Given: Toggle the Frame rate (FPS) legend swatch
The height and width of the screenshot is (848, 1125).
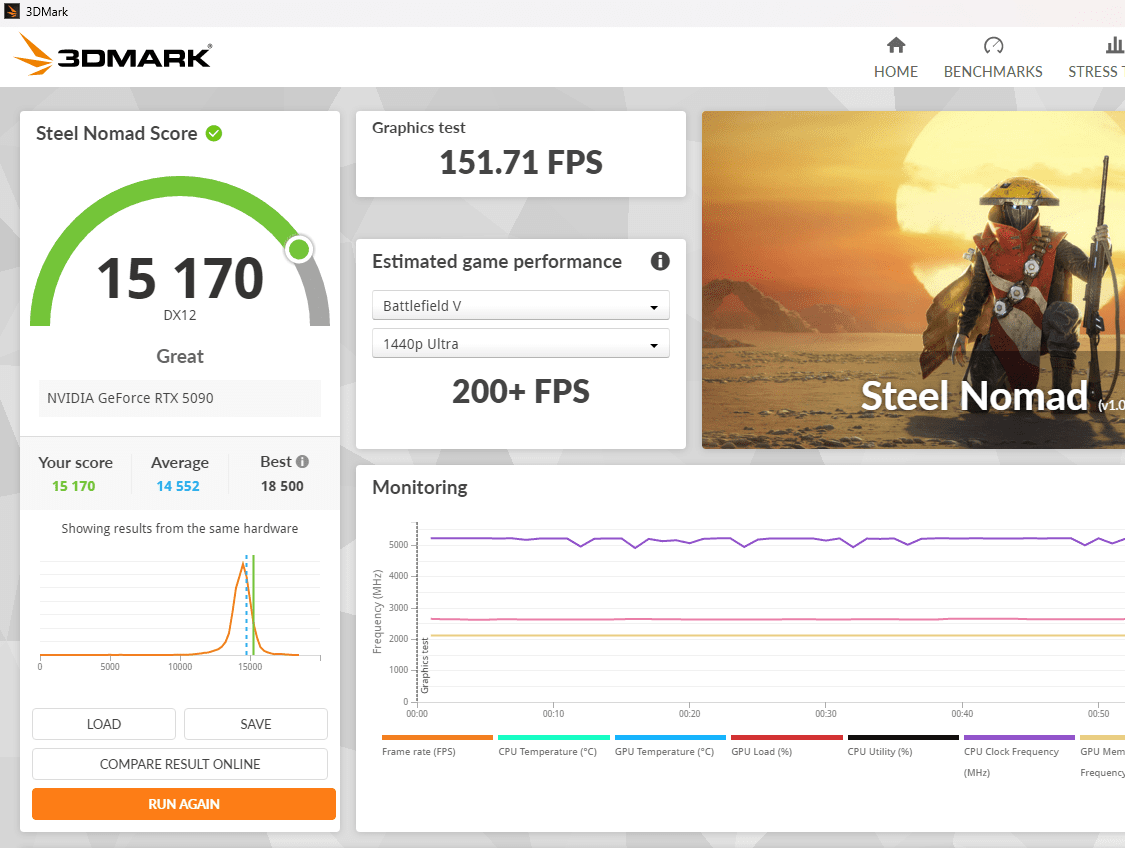Looking at the screenshot, I should coord(438,738).
